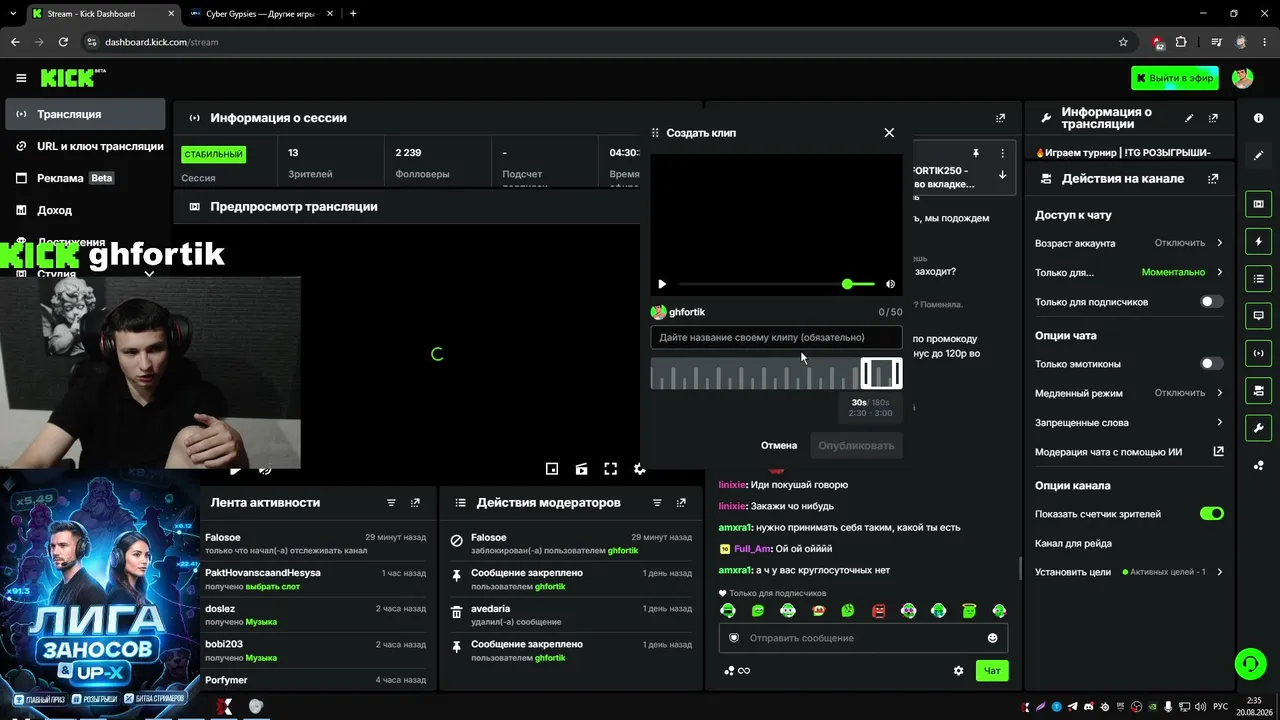The image size is (1280, 720).
Task: Focus the Отправить сообщение chat input
Action: [x=862, y=638]
